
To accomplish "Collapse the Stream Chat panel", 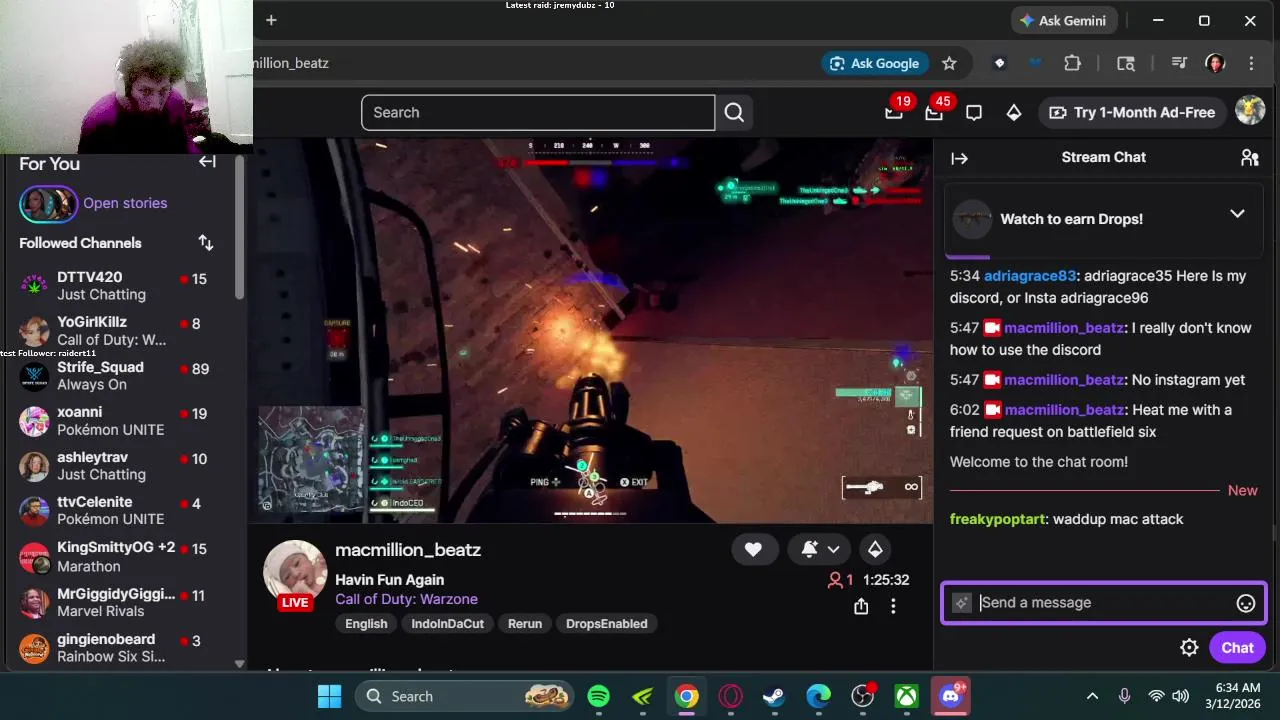I will pos(959,158).
